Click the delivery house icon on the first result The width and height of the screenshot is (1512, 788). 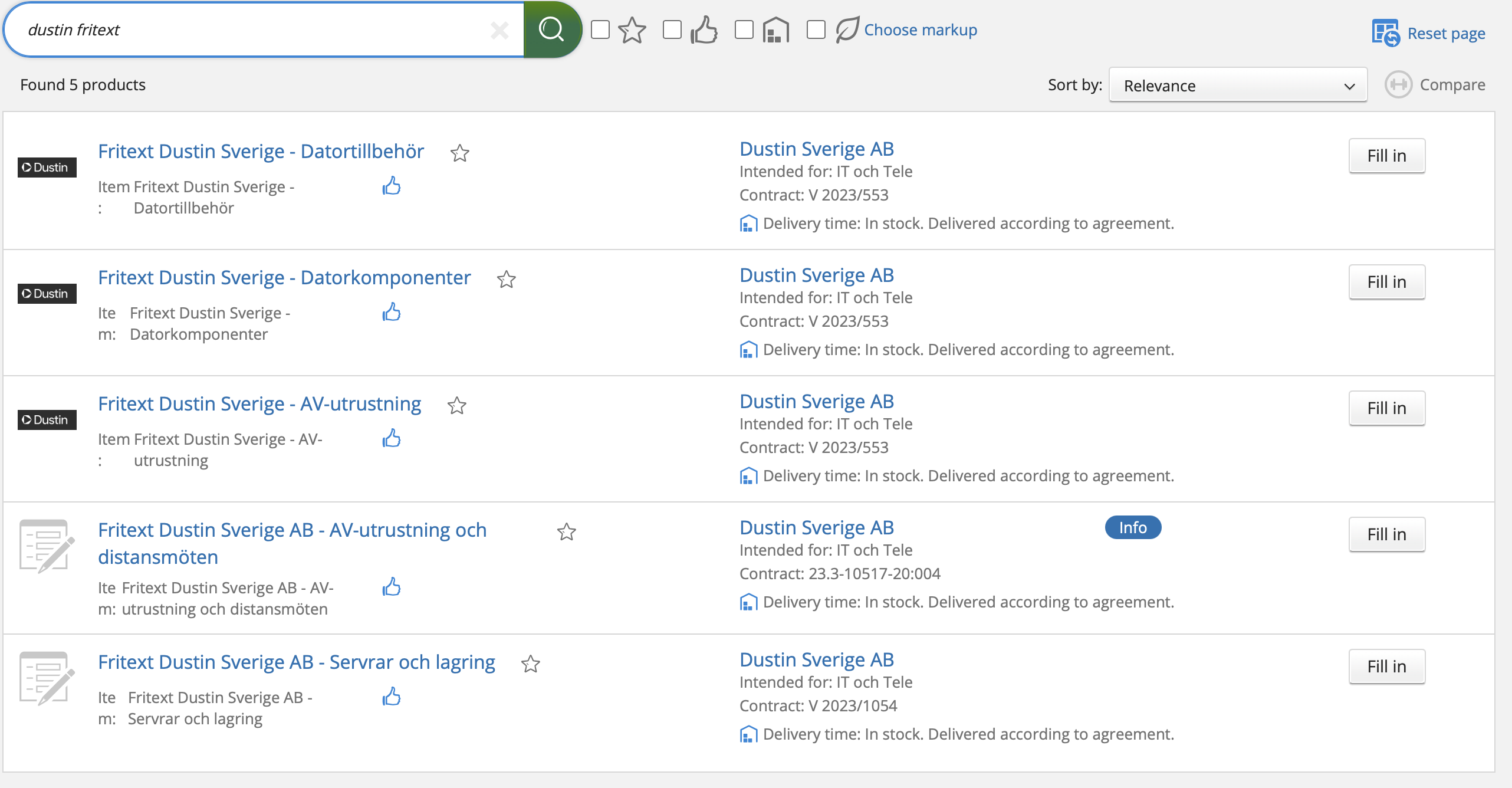tap(748, 224)
